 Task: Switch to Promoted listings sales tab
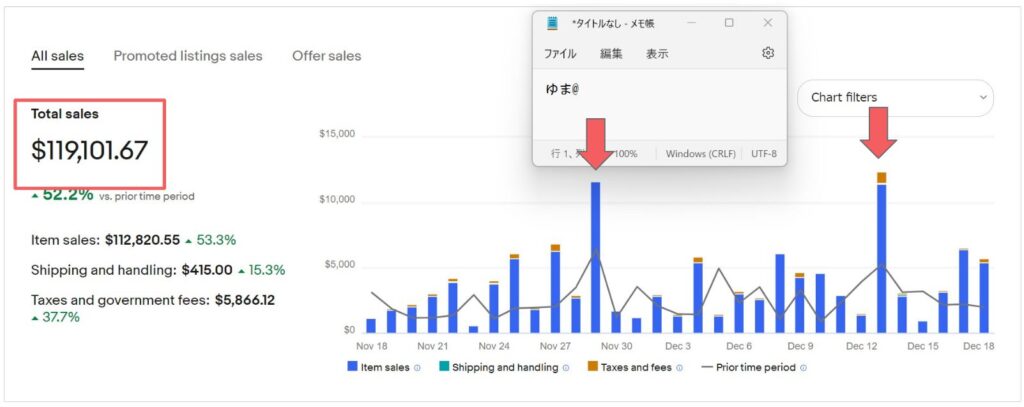click(x=188, y=56)
